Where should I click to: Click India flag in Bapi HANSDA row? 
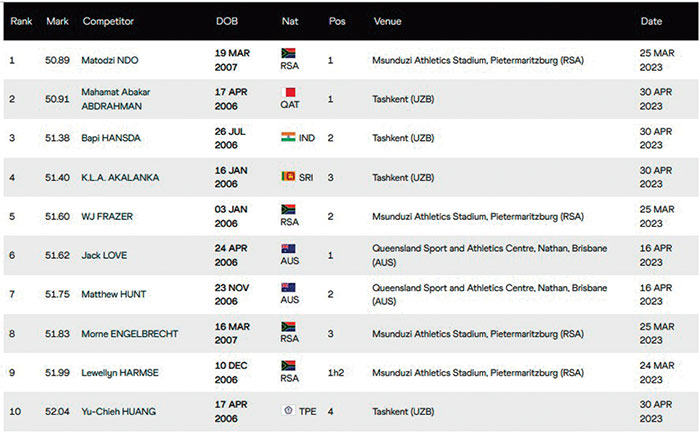coord(288,137)
